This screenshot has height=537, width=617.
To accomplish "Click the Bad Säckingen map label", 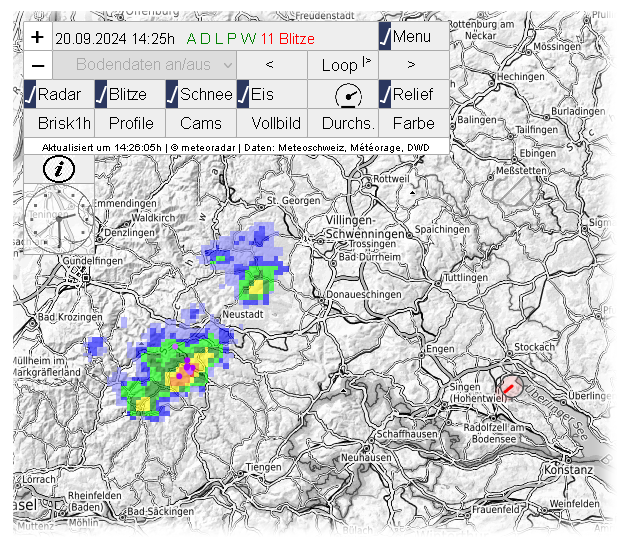I will coord(160,511).
